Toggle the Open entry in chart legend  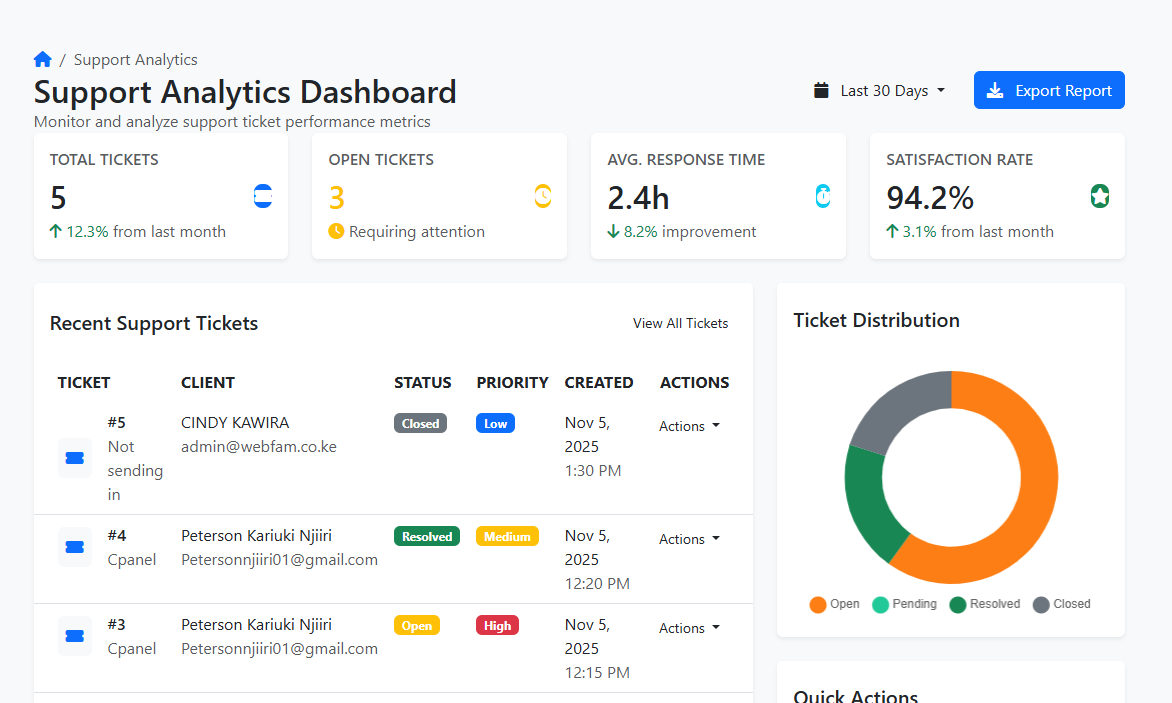tap(834, 604)
